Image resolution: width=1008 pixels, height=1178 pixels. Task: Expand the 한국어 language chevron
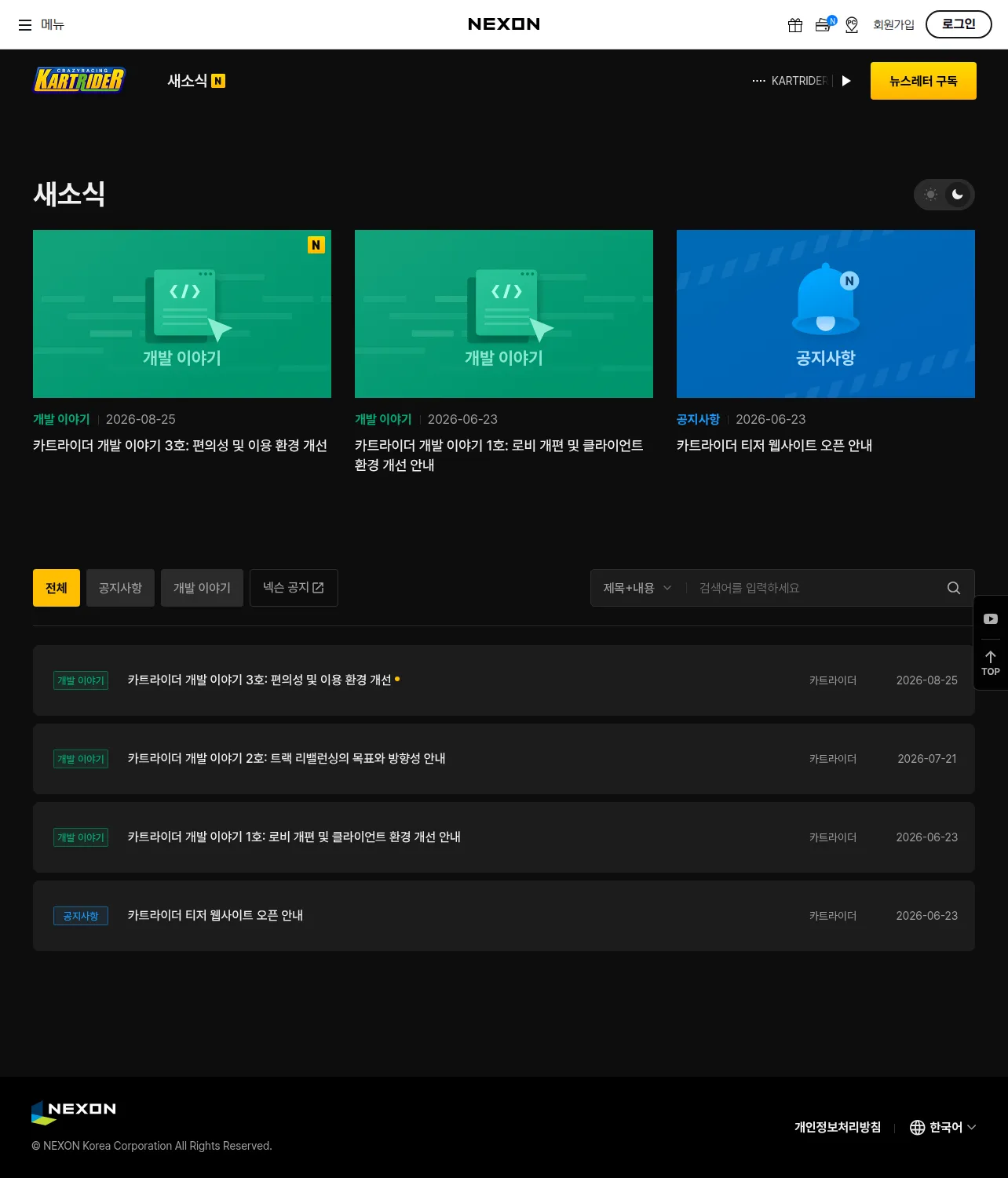pos(972,1128)
